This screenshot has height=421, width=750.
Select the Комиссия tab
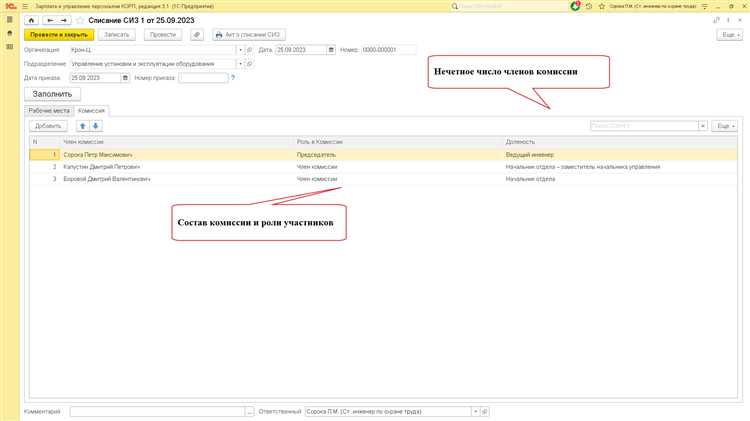(92, 110)
